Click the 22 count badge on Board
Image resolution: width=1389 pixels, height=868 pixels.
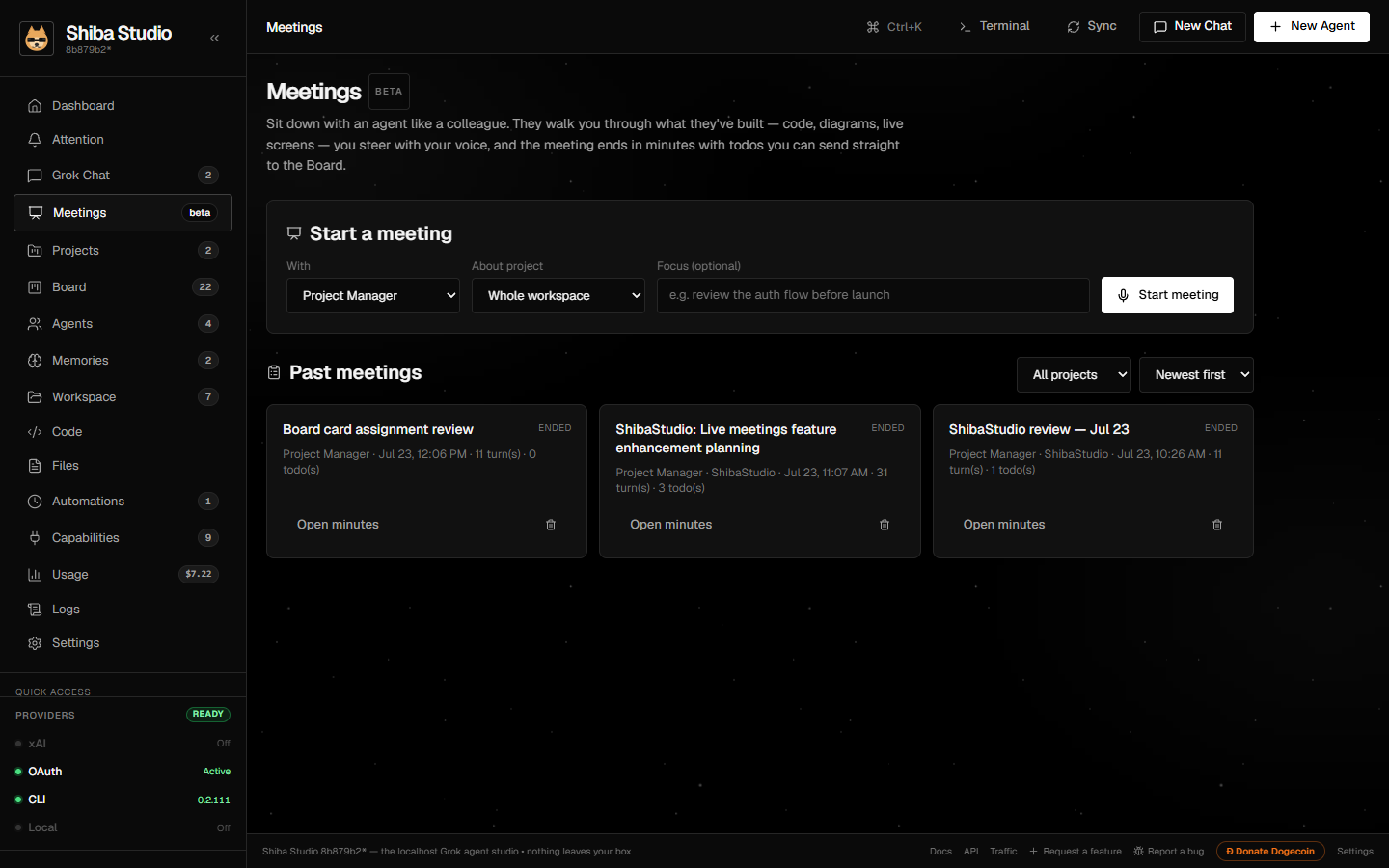205,287
